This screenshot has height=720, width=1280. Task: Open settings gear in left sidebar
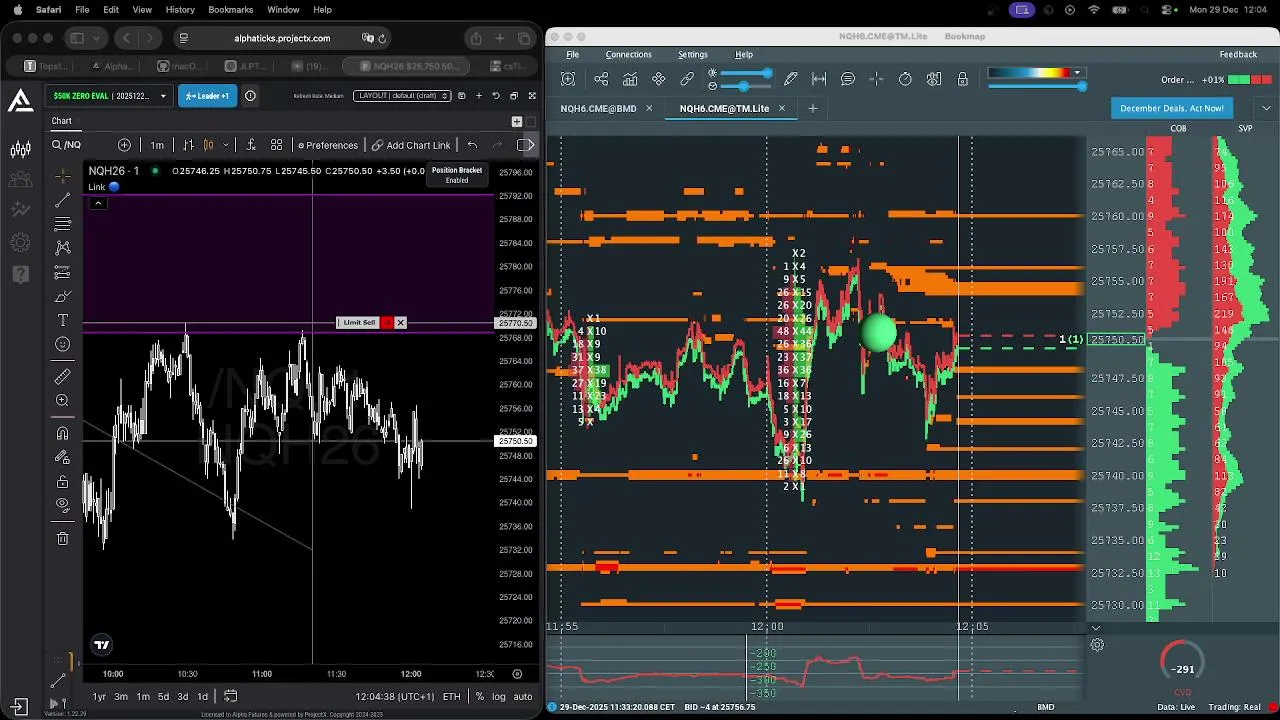20,242
